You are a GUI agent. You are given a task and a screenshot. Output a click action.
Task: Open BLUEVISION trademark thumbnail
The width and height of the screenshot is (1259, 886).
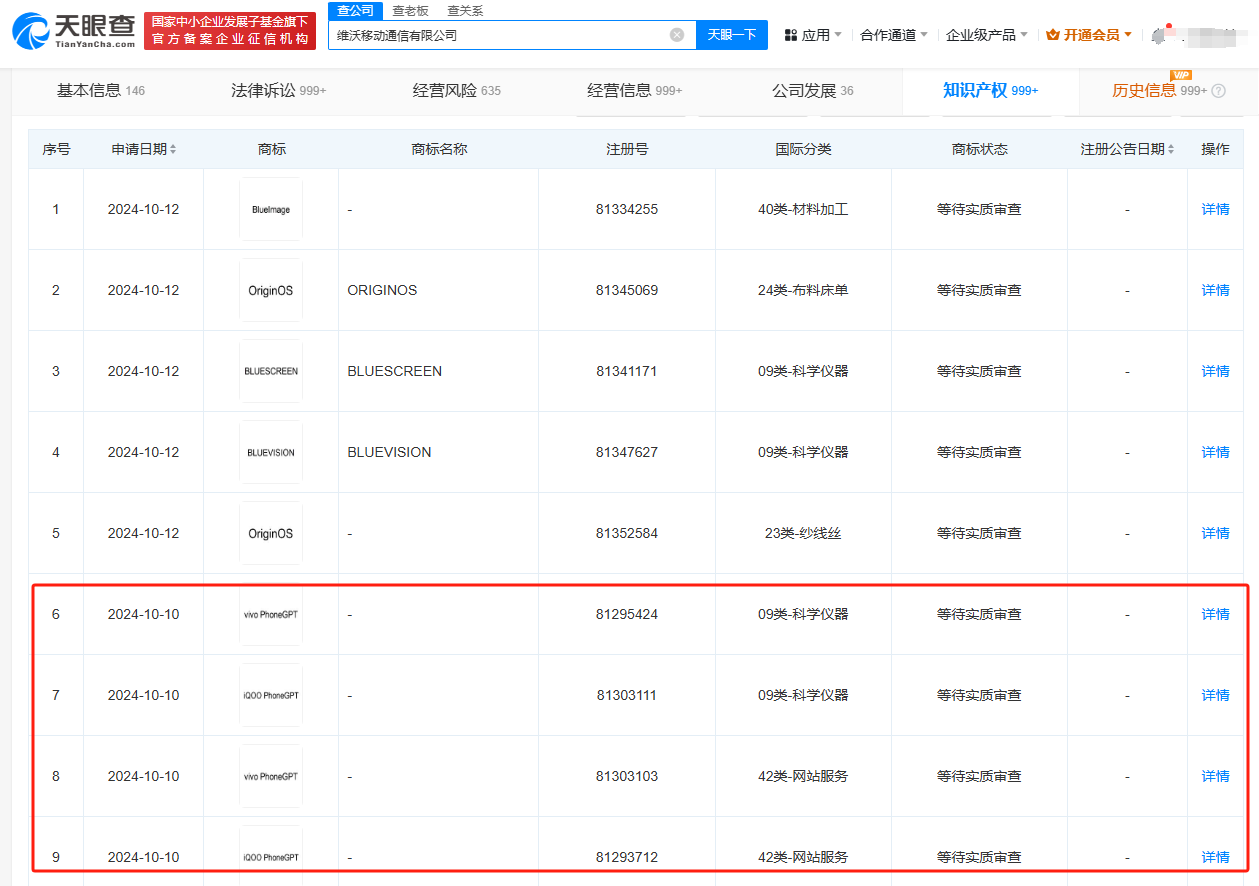click(x=271, y=452)
